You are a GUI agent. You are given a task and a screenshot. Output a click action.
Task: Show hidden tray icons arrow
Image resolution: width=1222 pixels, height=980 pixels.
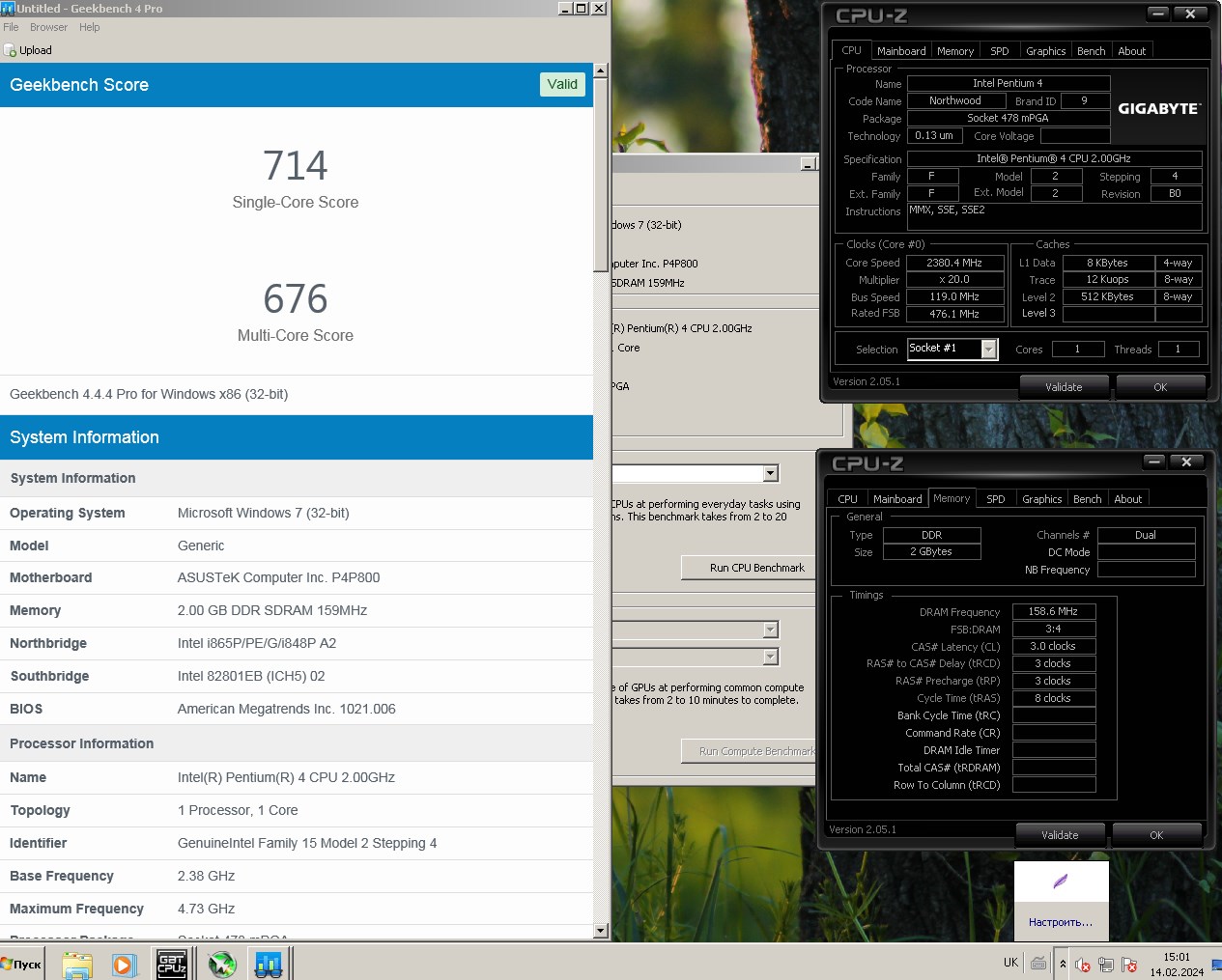pyautogui.click(x=1063, y=964)
